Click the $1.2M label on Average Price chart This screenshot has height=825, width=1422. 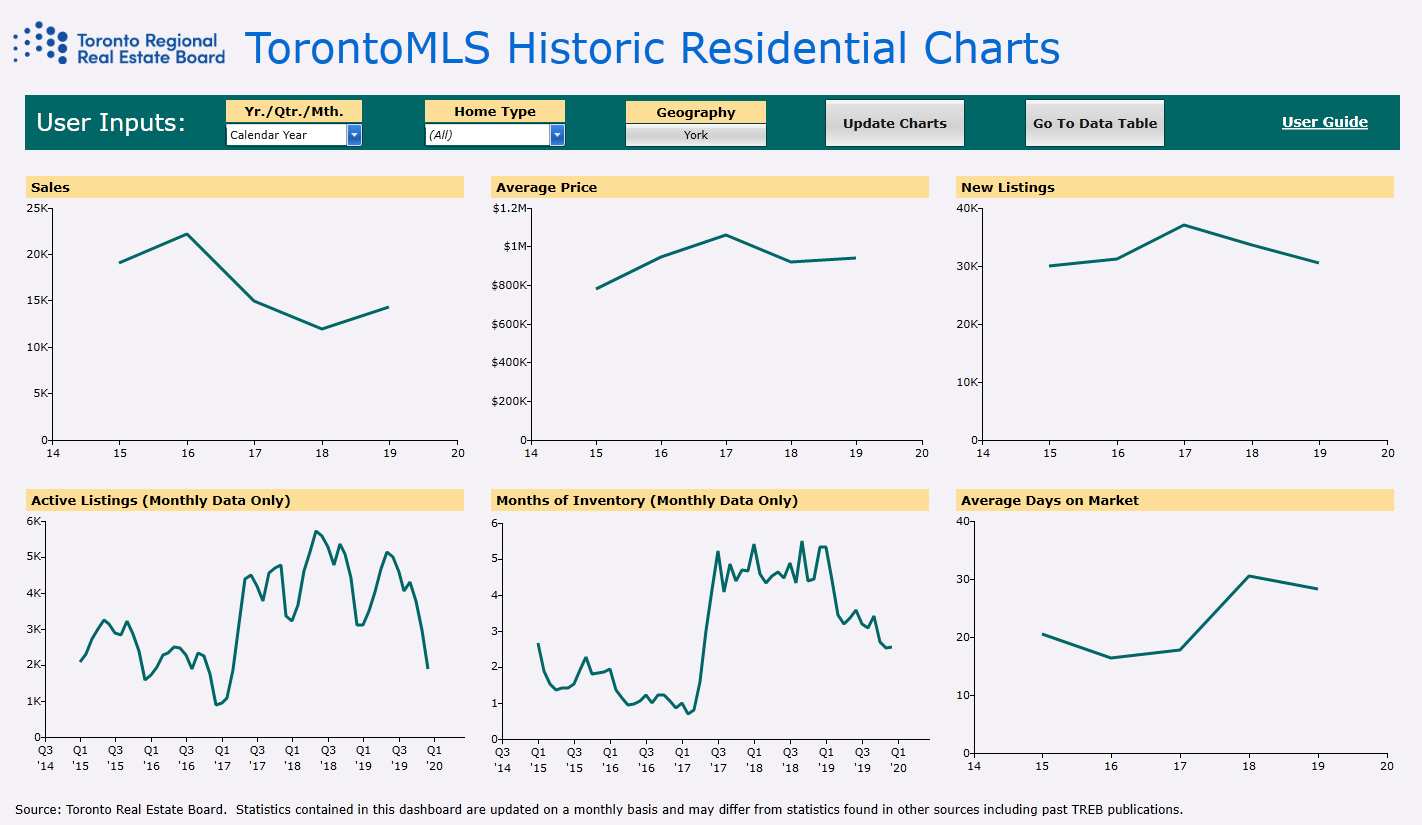coord(509,208)
